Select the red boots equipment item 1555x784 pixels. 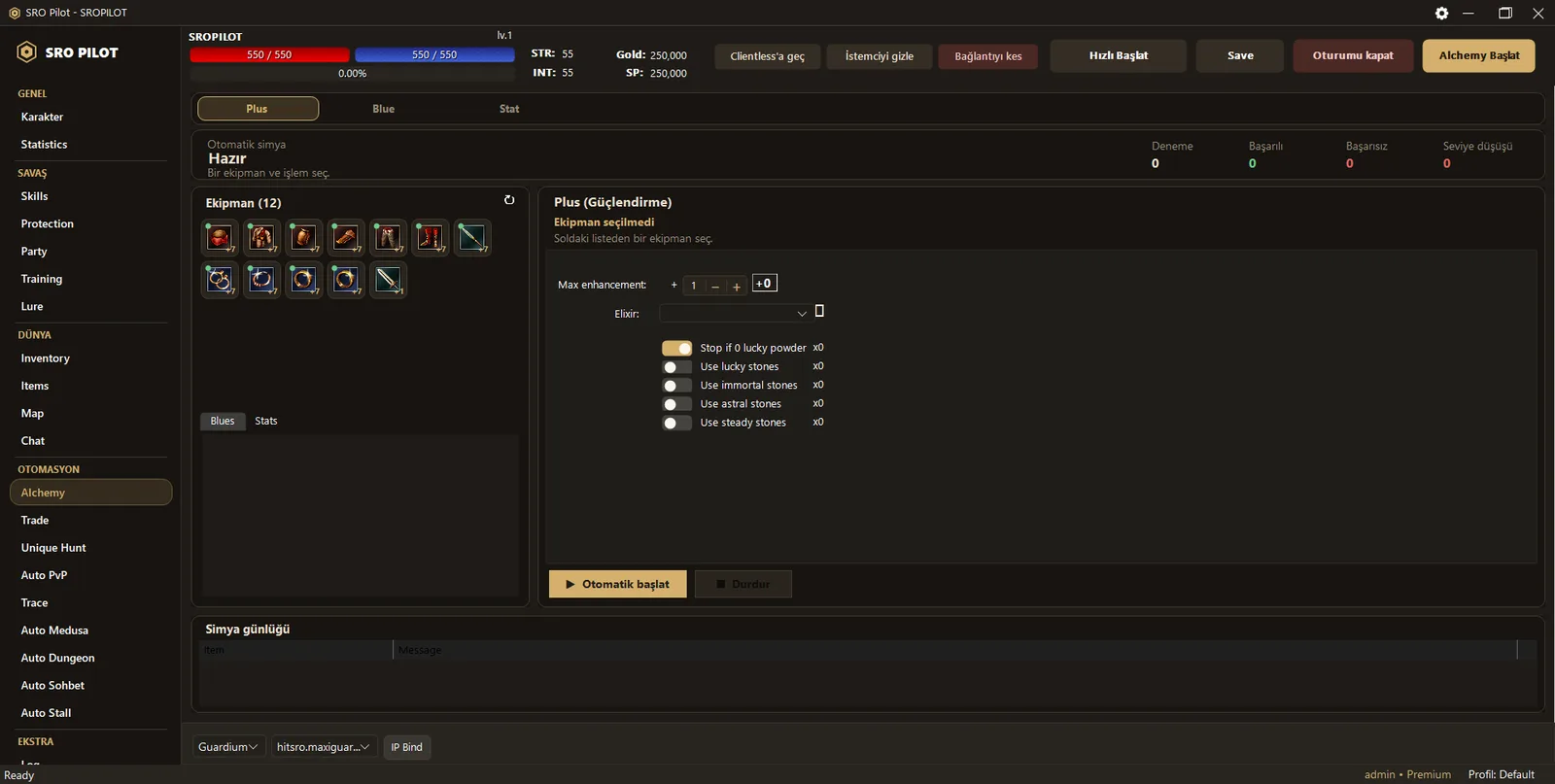430,237
